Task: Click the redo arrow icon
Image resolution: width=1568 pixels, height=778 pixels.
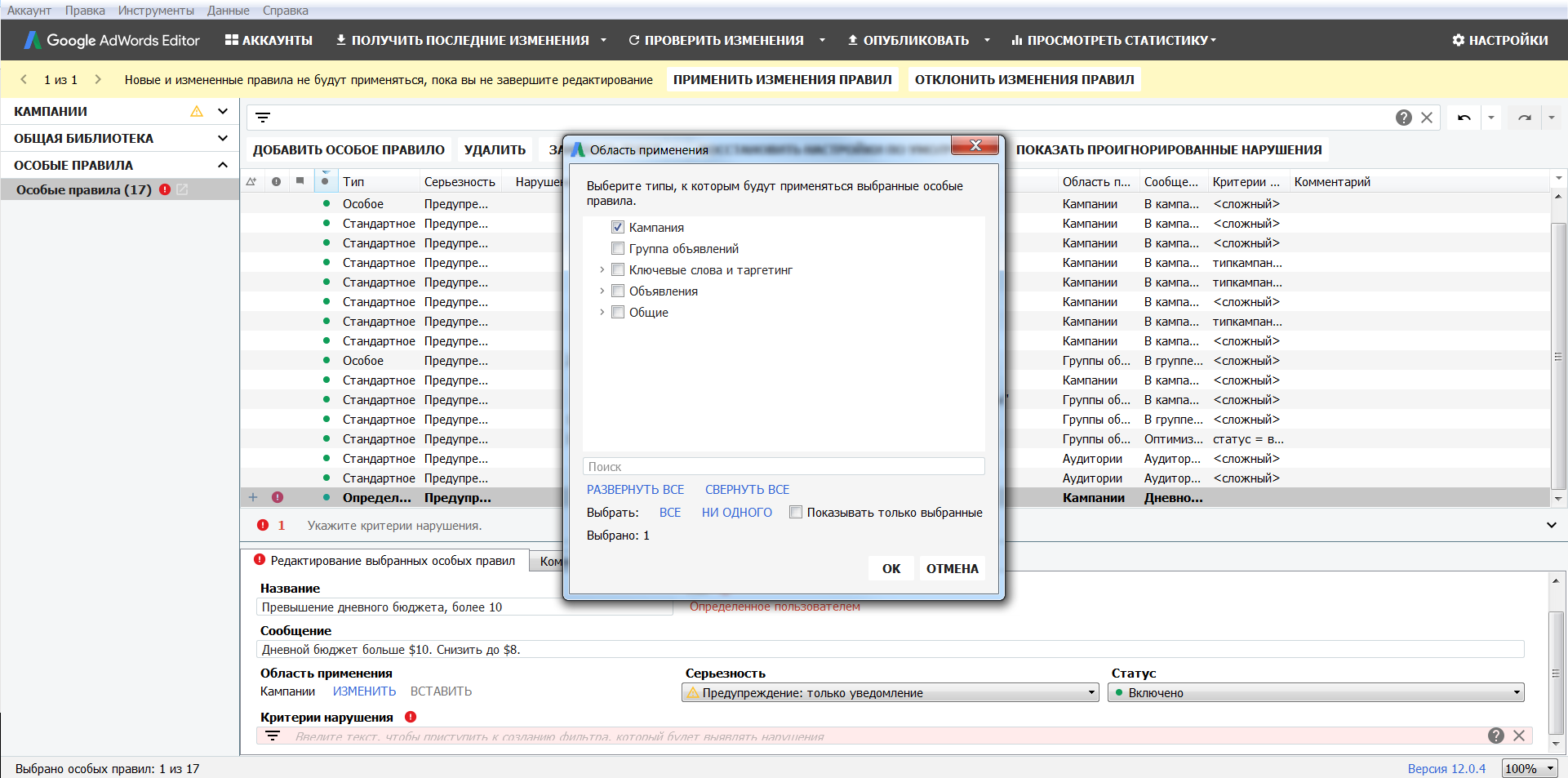Action: click(x=1524, y=118)
